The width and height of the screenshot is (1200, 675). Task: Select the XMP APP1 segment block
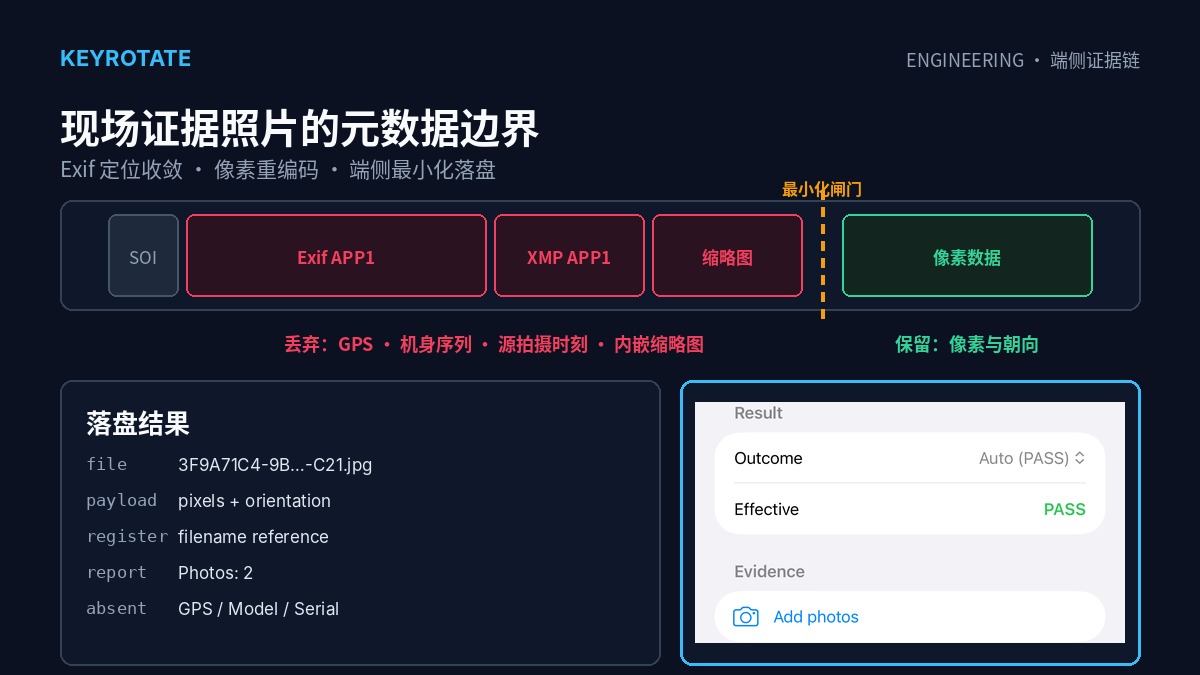coord(569,256)
